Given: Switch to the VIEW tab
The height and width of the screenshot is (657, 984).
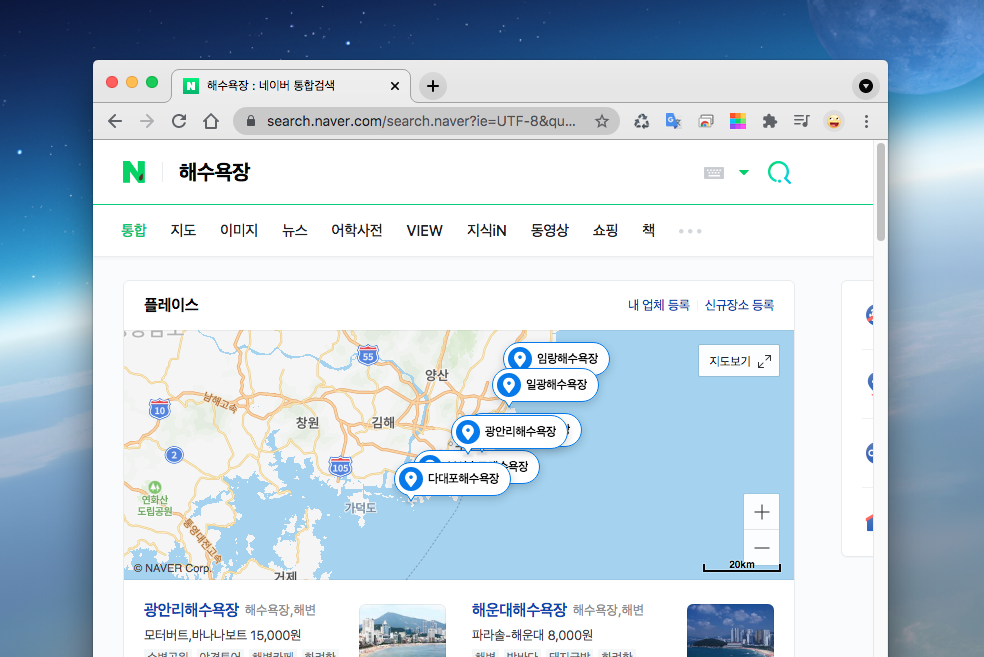Looking at the screenshot, I should pyautogui.click(x=425, y=230).
